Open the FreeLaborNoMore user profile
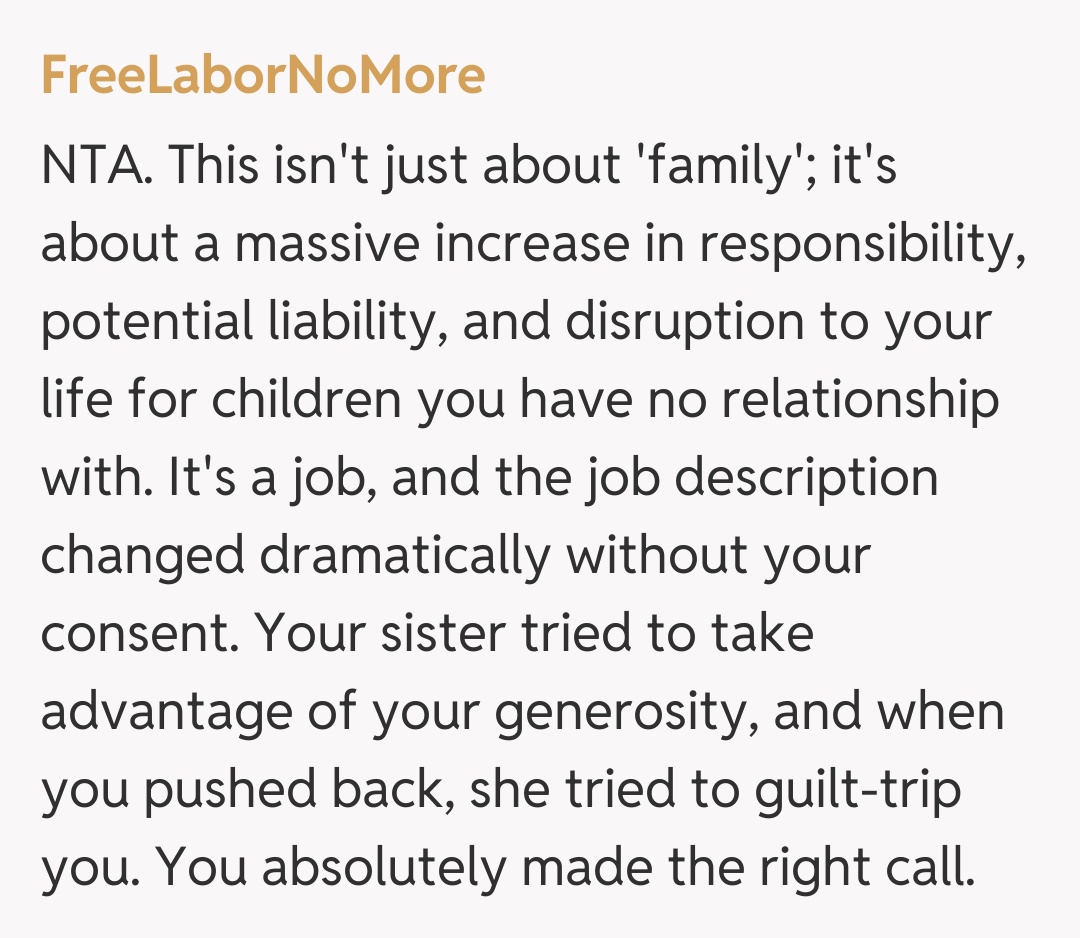Image resolution: width=1080 pixels, height=938 pixels. tap(263, 76)
